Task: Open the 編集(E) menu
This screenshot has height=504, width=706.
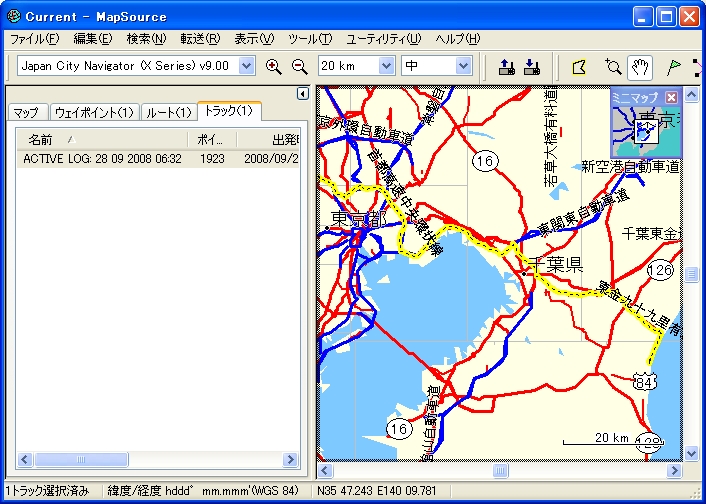Action: tap(93, 39)
